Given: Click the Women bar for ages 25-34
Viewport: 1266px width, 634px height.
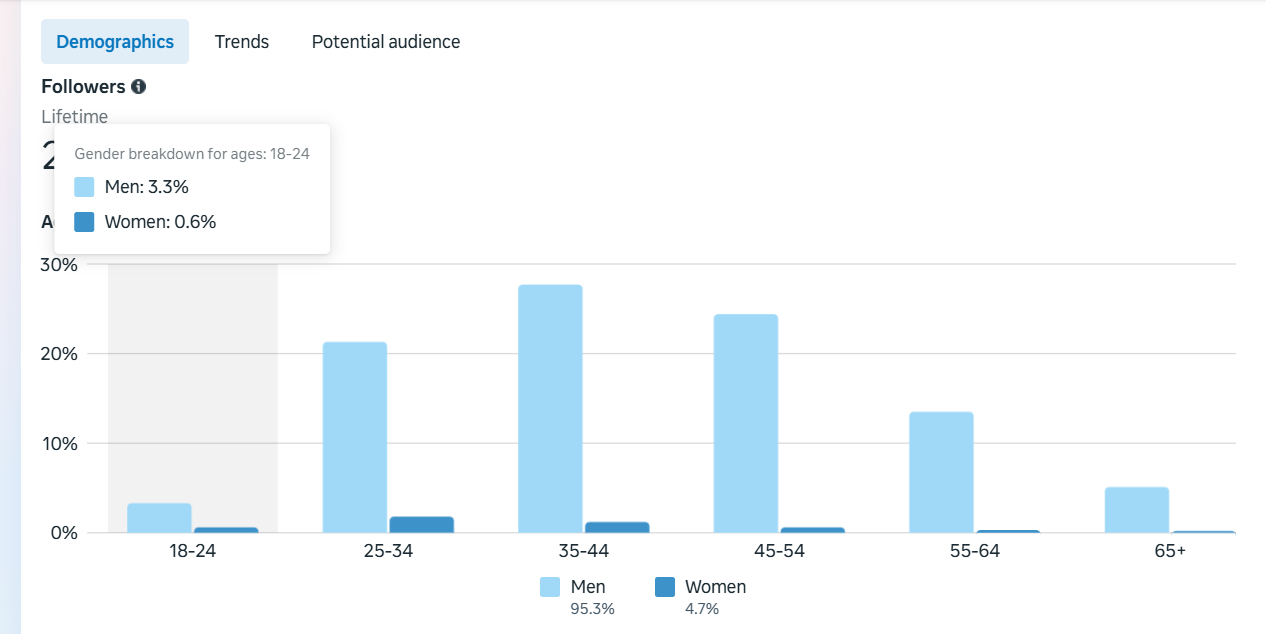Looking at the screenshot, I should tap(421, 525).
